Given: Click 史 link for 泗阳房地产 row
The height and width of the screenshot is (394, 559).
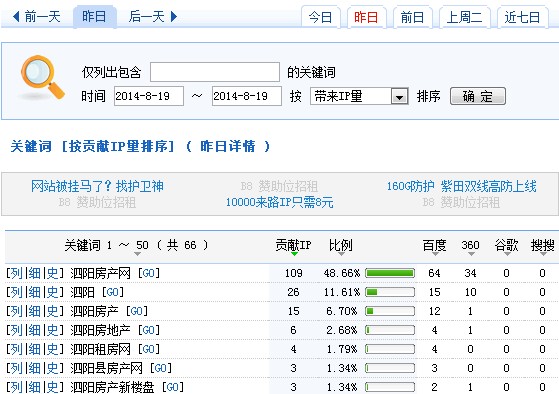Looking at the screenshot, I should pyautogui.click(x=52, y=330).
